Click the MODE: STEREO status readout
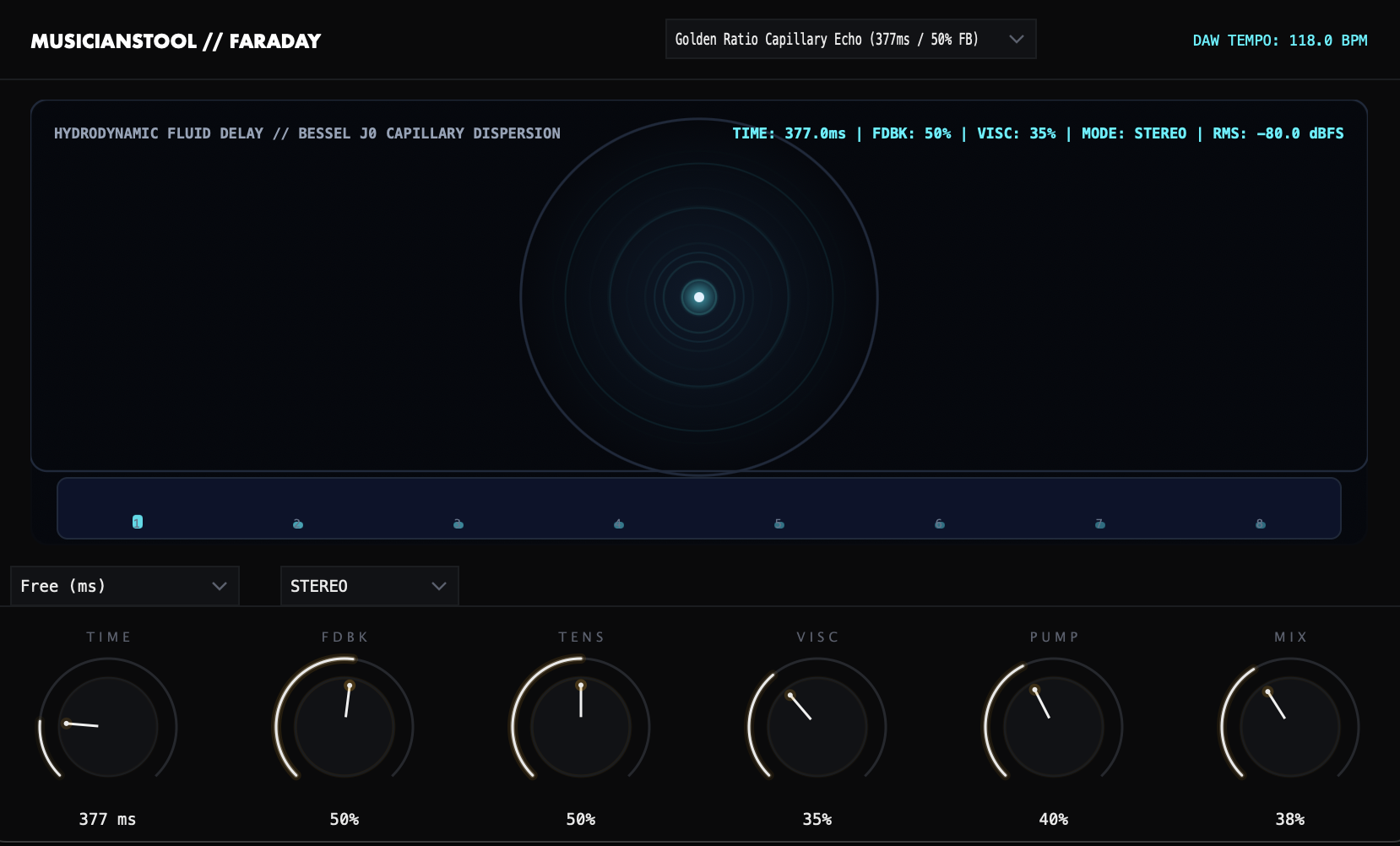 [x=1134, y=133]
